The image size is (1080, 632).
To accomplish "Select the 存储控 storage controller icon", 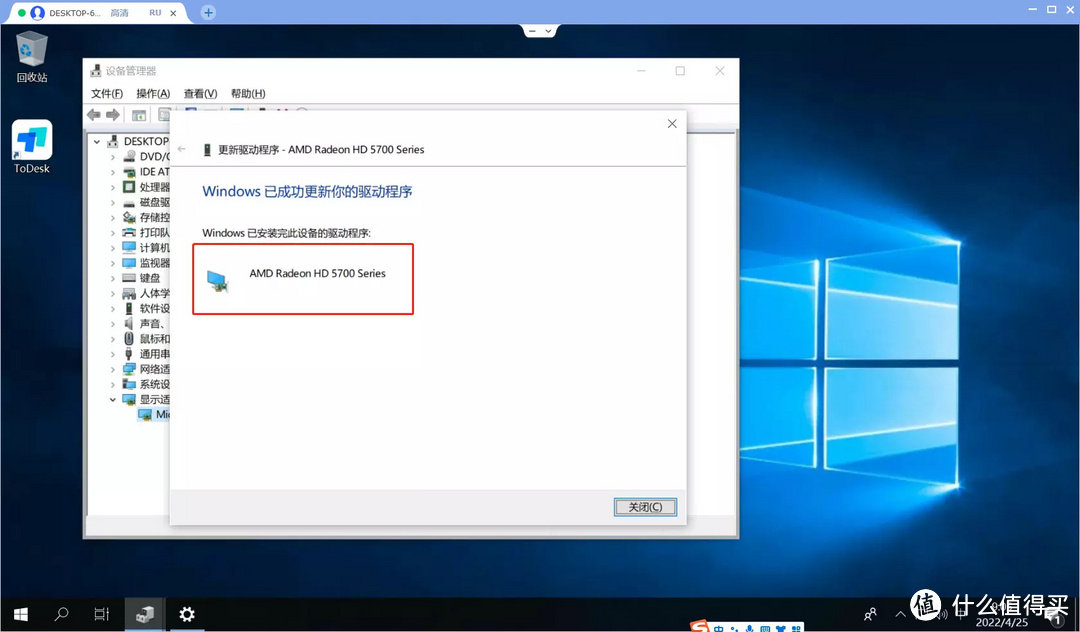I will (129, 218).
